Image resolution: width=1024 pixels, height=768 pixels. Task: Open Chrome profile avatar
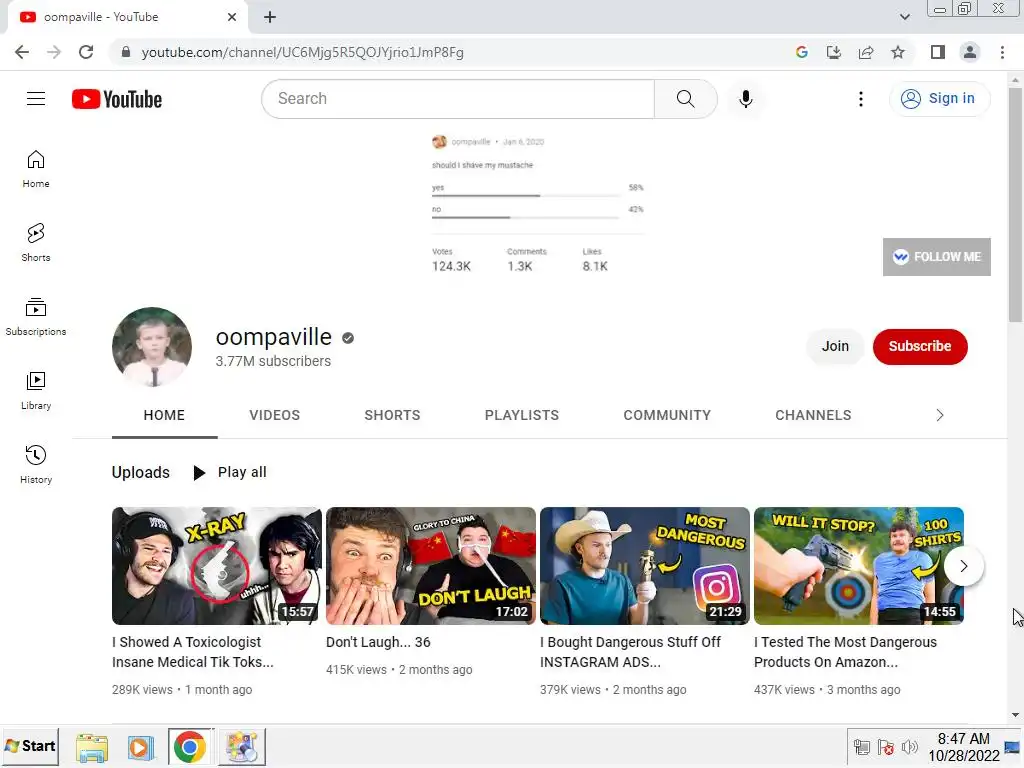coord(970,52)
